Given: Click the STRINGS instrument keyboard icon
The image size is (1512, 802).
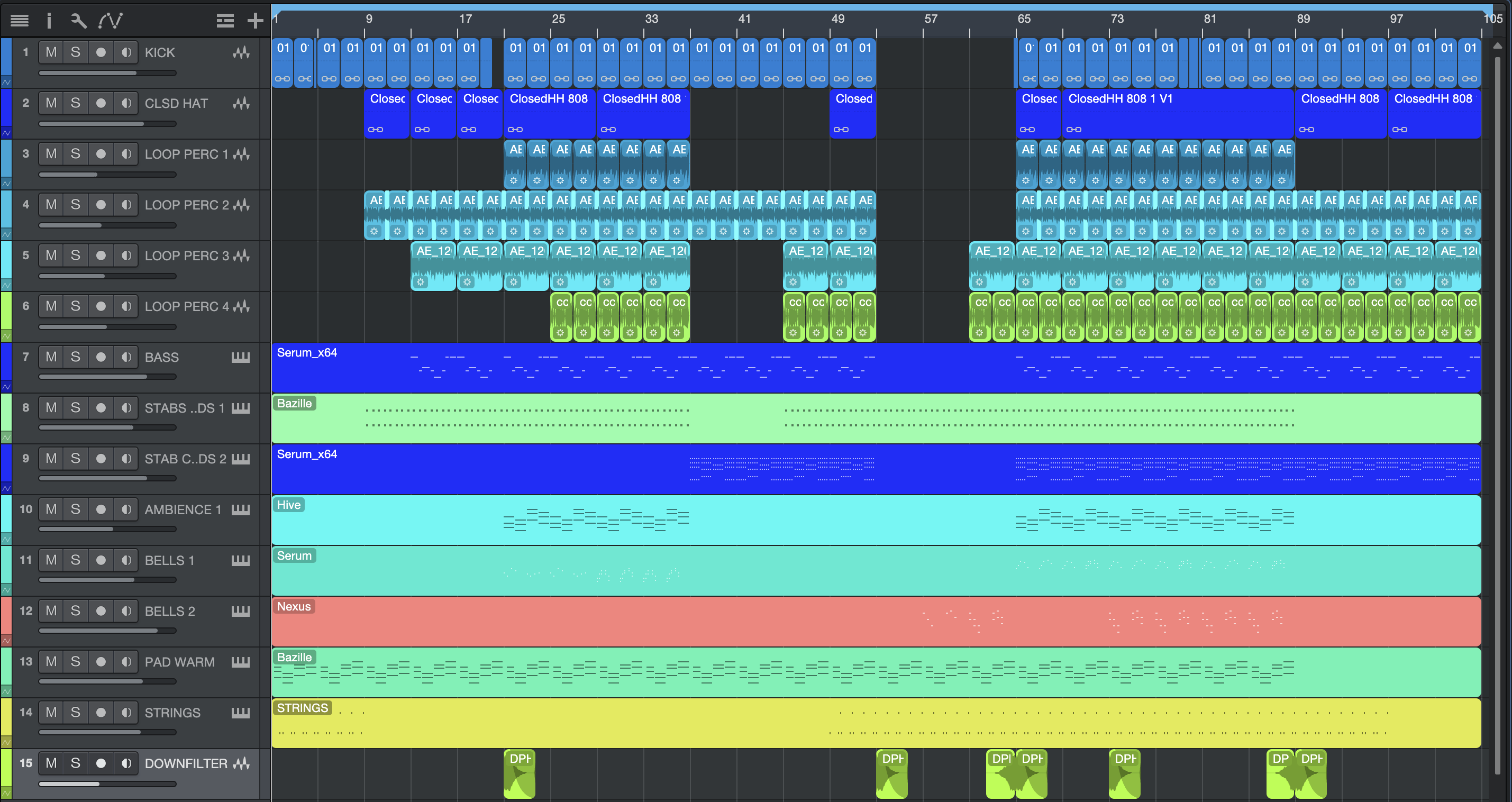Looking at the screenshot, I should click(x=241, y=713).
